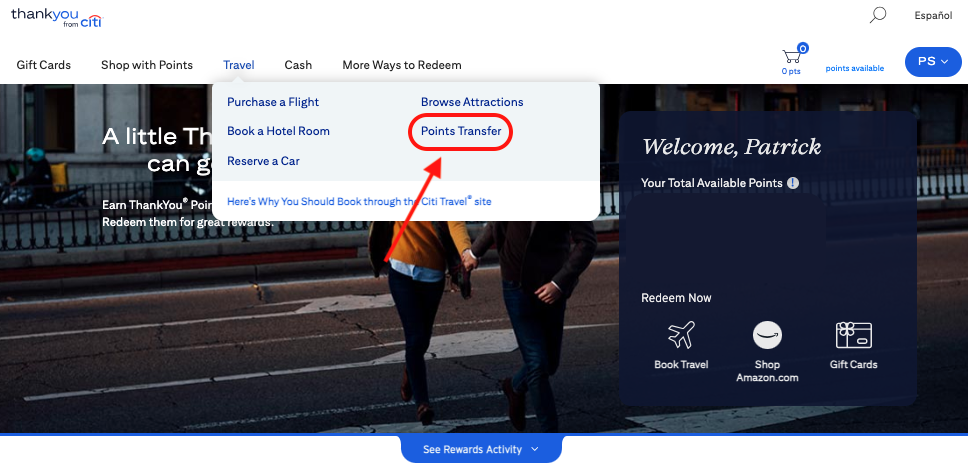Image resolution: width=968 pixels, height=473 pixels.
Task: Open the Citi Travel booking reasons link
Action: click(x=359, y=201)
